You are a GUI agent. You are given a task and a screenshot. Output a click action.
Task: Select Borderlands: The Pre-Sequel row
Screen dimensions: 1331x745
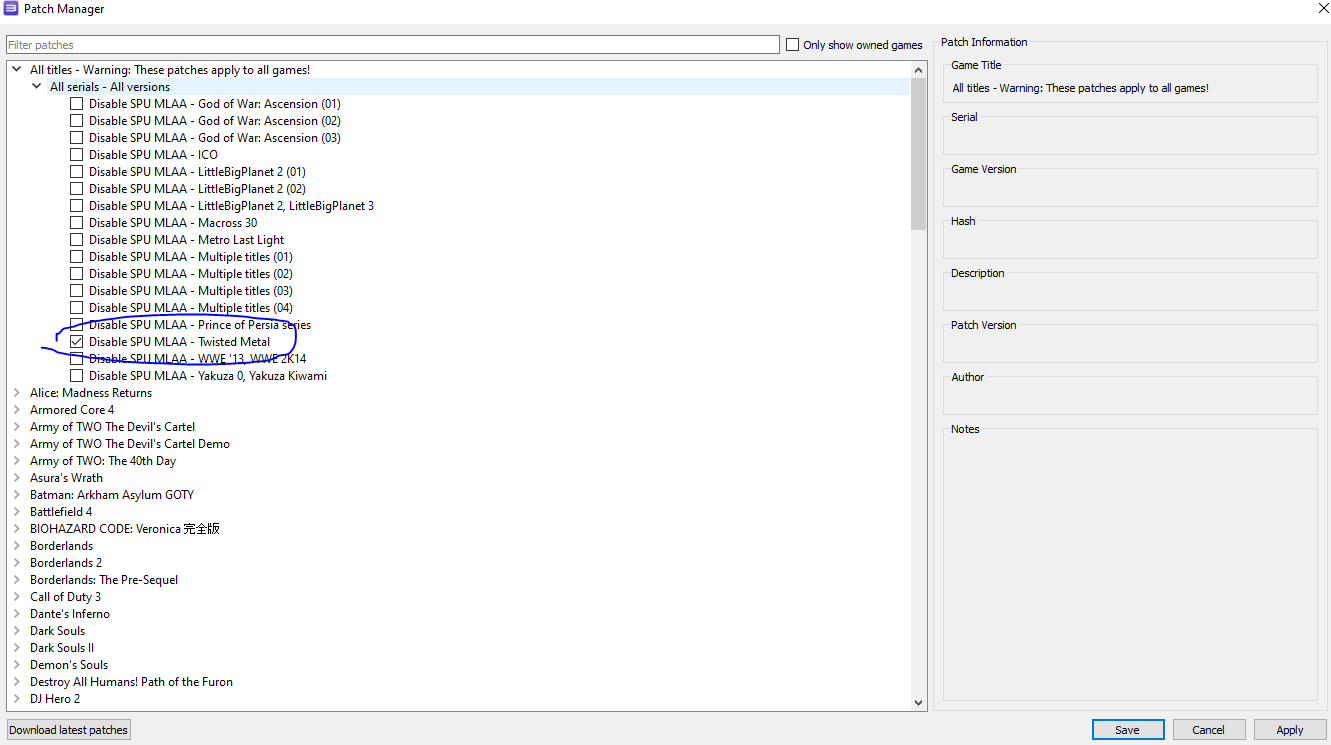104,580
